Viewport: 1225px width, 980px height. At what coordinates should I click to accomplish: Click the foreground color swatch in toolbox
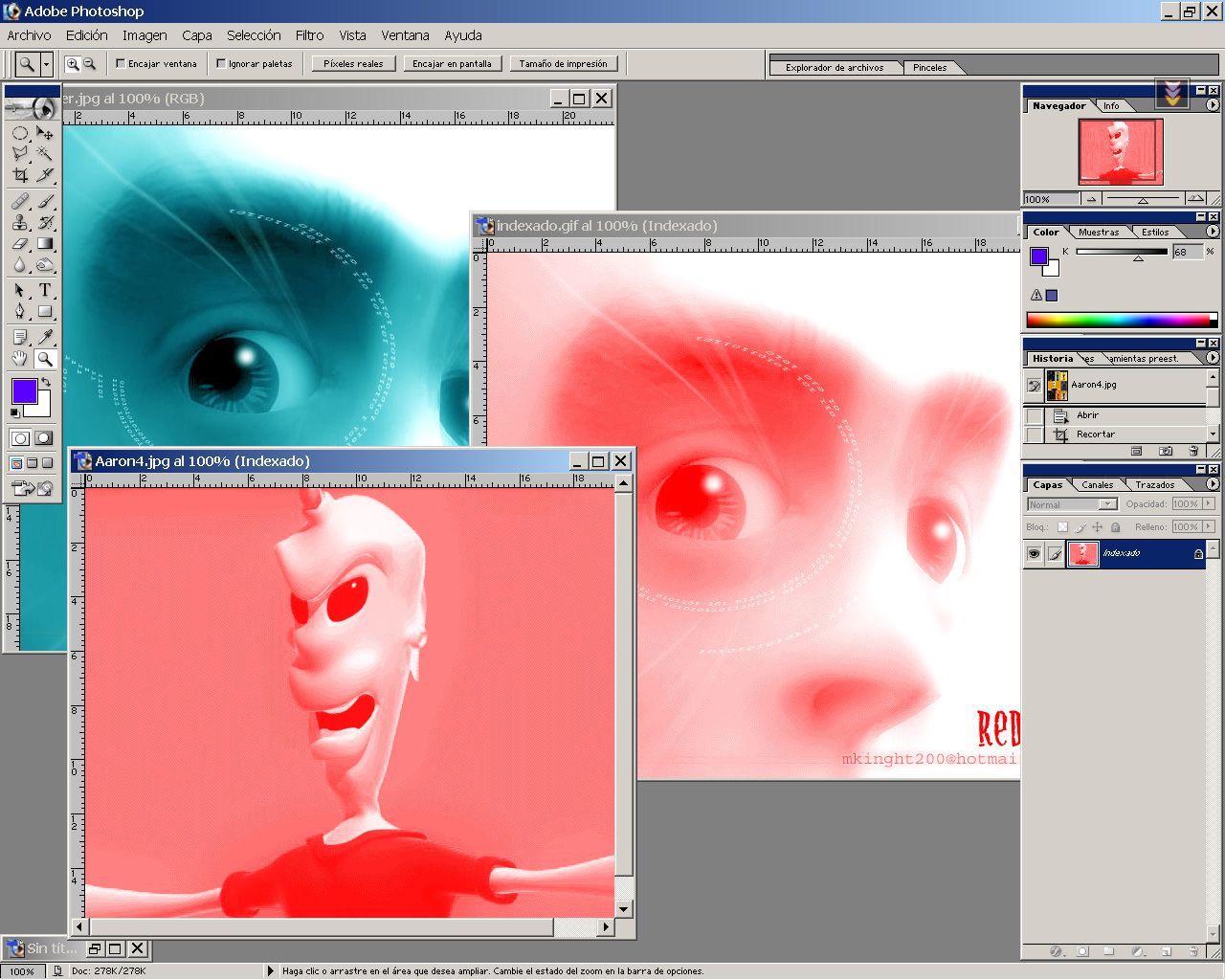(x=24, y=390)
